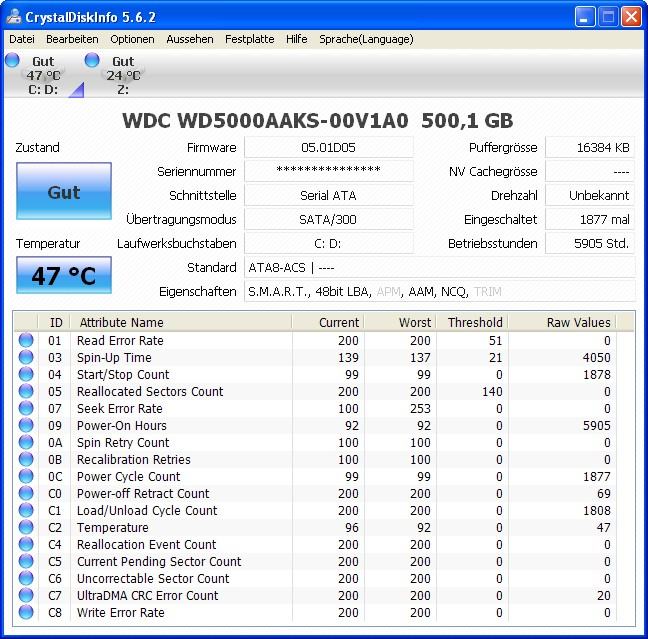648x639 pixels.
Task: Click status orb for Start/Stop Count
Action: tap(26, 374)
